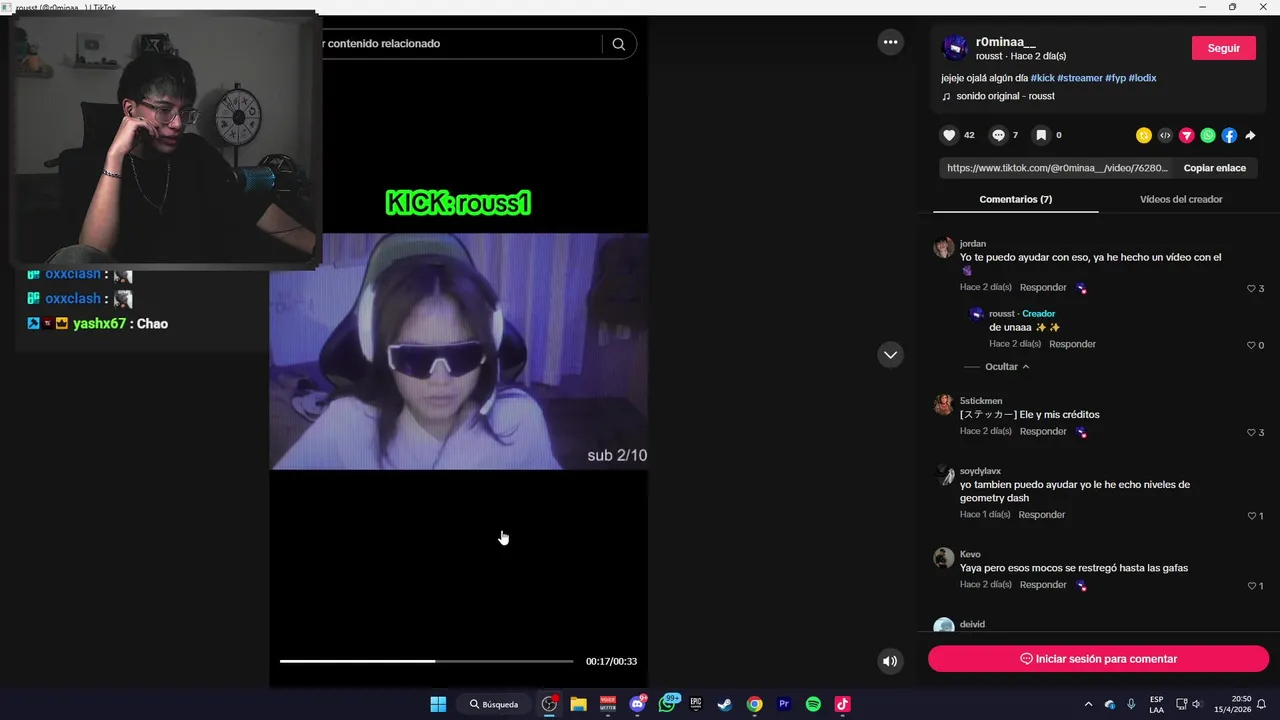The height and width of the screenshot is (720, 1280).
Task: Open the microphone tray icon
Action: click(1131, 704)
